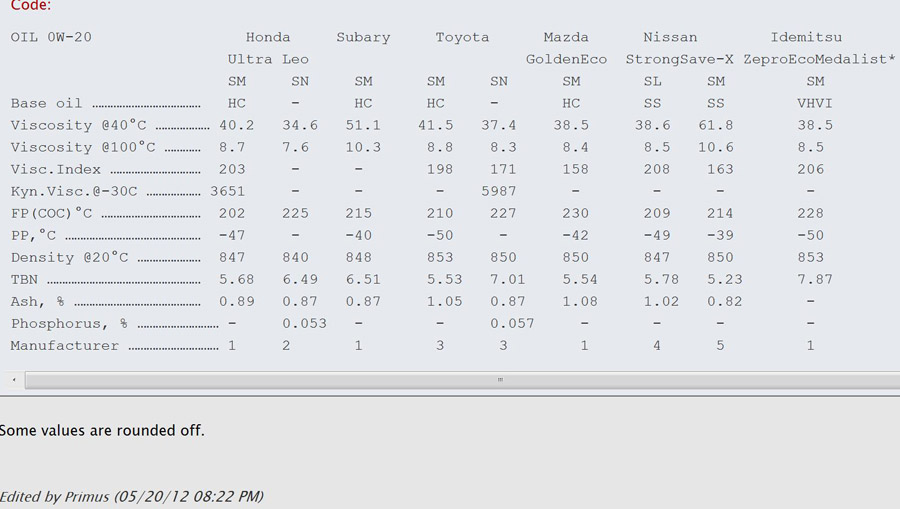Click the '840' density value
900x509 pixels.
pyautogui.click(x=295, y=257)
